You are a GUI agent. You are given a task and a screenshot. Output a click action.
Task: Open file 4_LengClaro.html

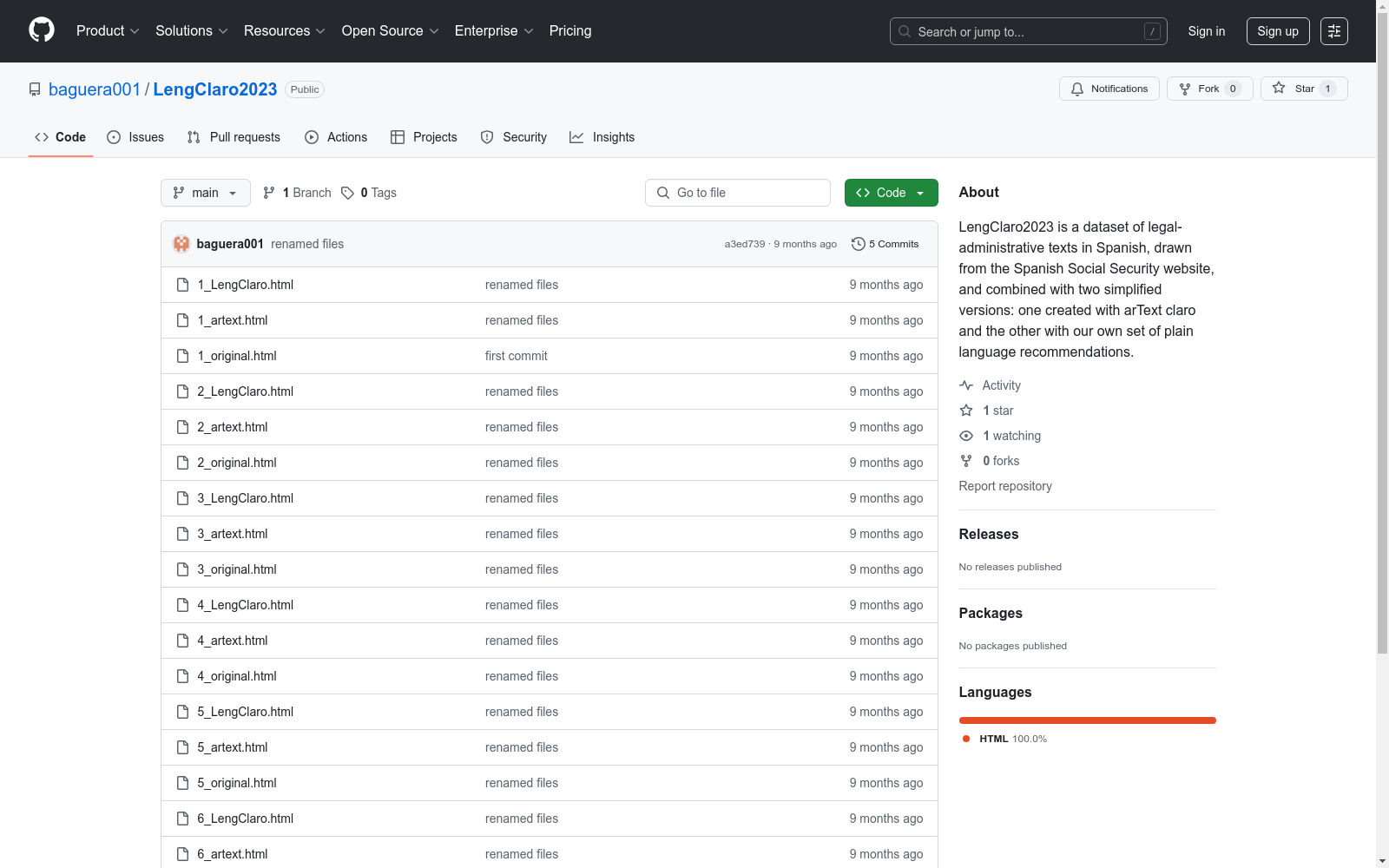click(x=246, y=605)
